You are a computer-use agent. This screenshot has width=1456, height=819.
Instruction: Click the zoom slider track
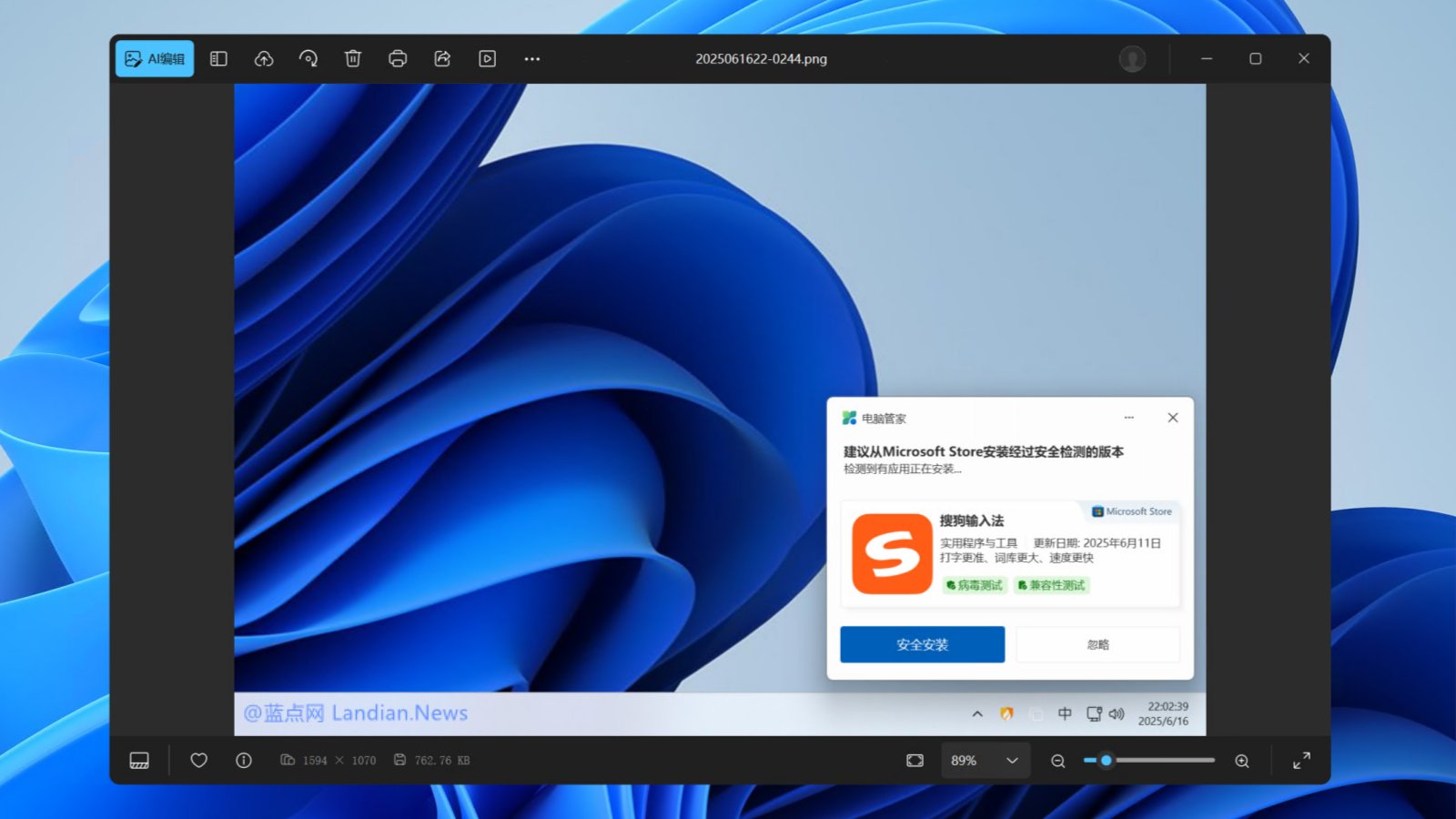click(x=1165, y=760)
